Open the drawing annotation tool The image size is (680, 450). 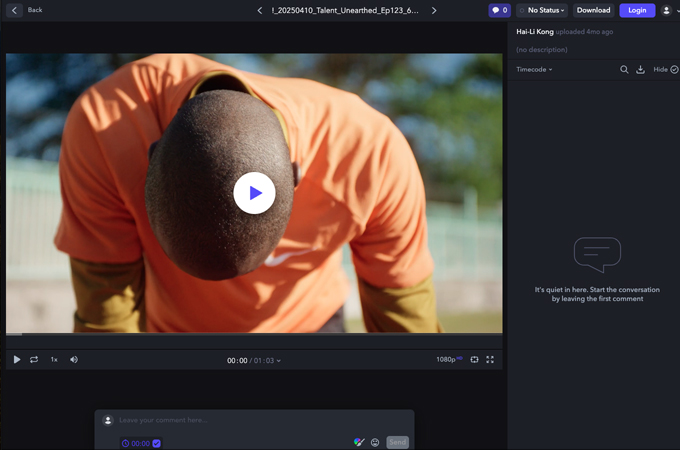click(x=359, y=442)
